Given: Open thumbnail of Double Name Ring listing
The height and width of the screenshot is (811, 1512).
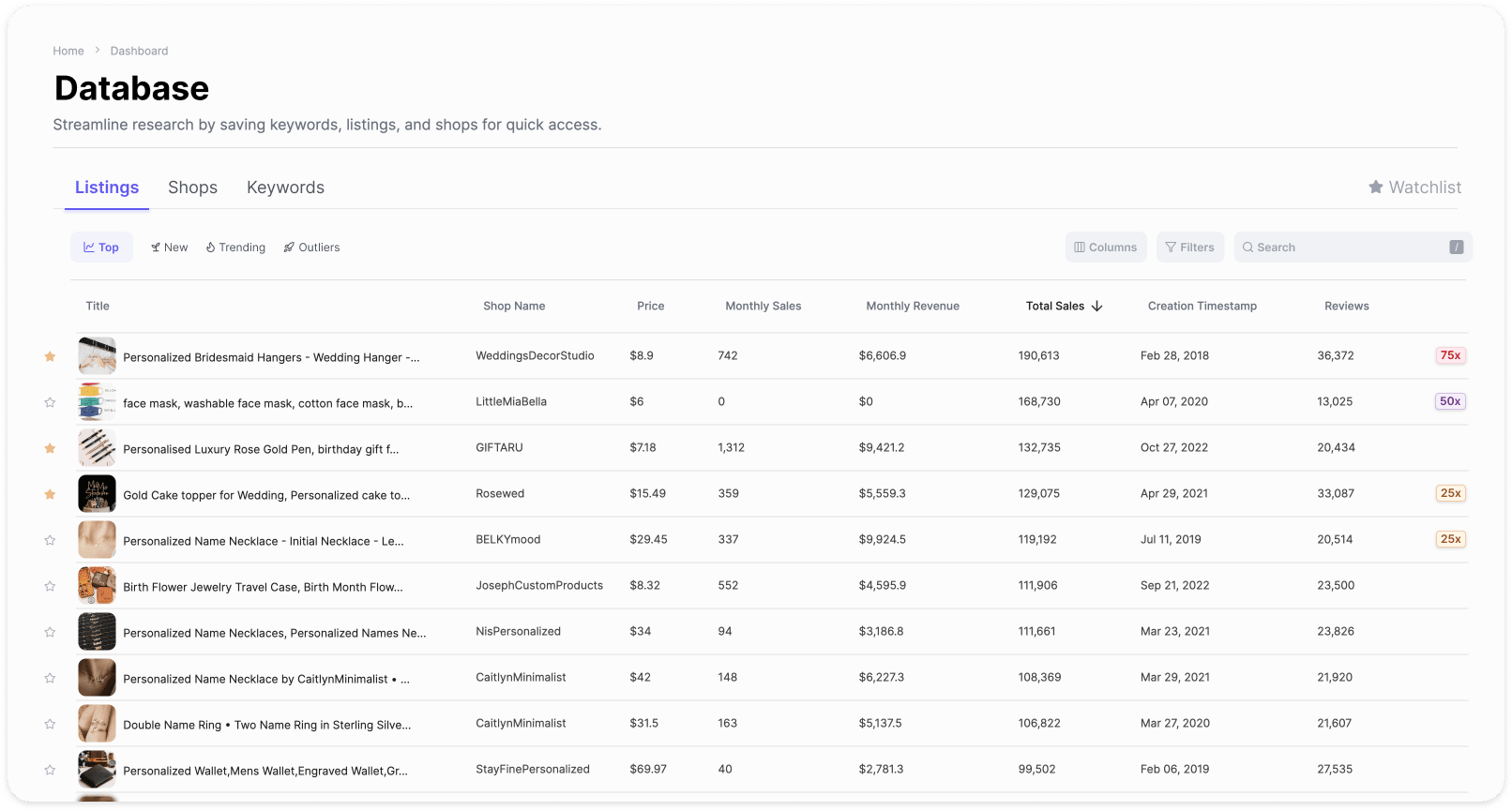Looking at the screenshot, I should coord(98,724).
